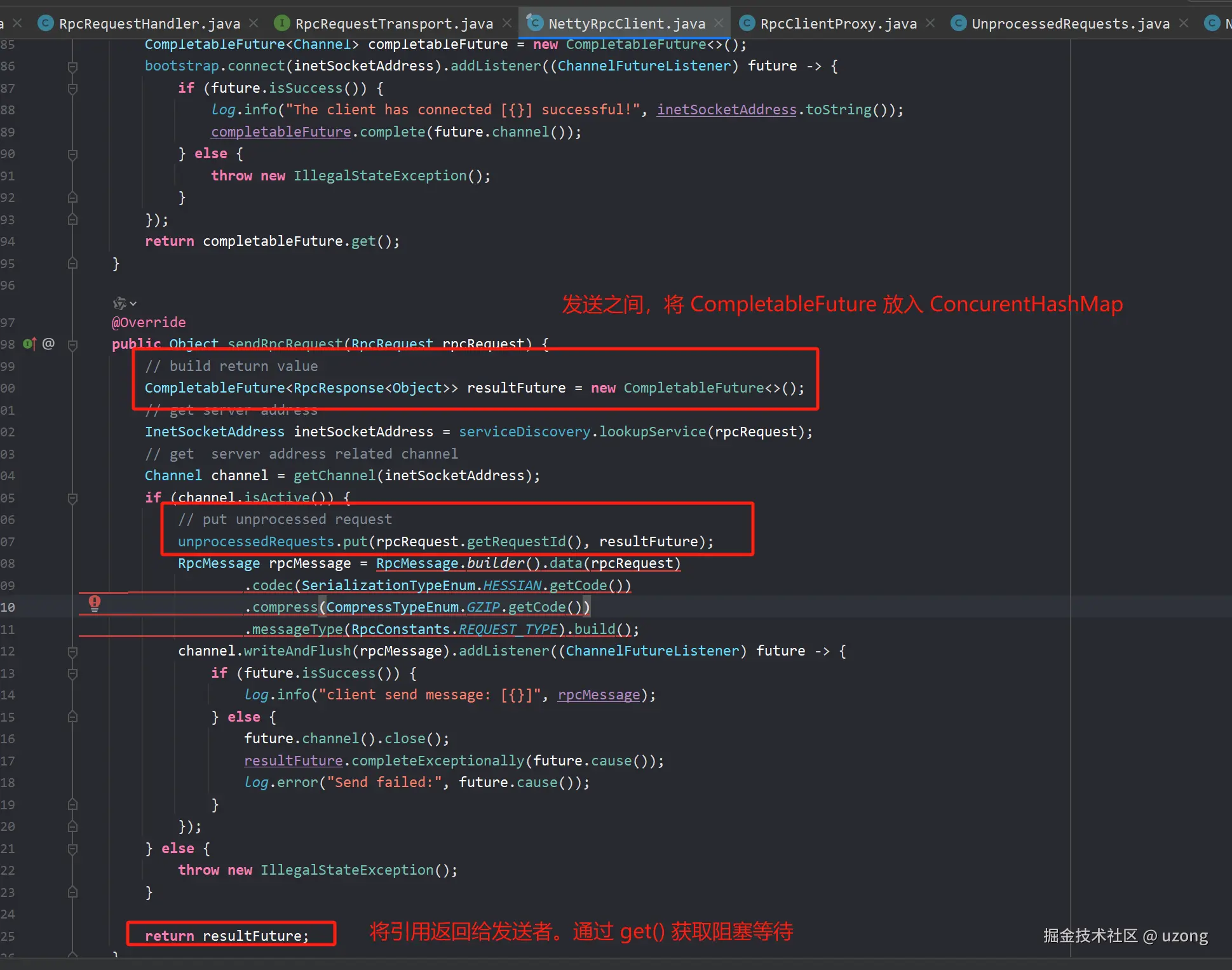Close the RpcRequestHandler.java tab
Viewport: 1232px width, 970px height.
(254, 24)
